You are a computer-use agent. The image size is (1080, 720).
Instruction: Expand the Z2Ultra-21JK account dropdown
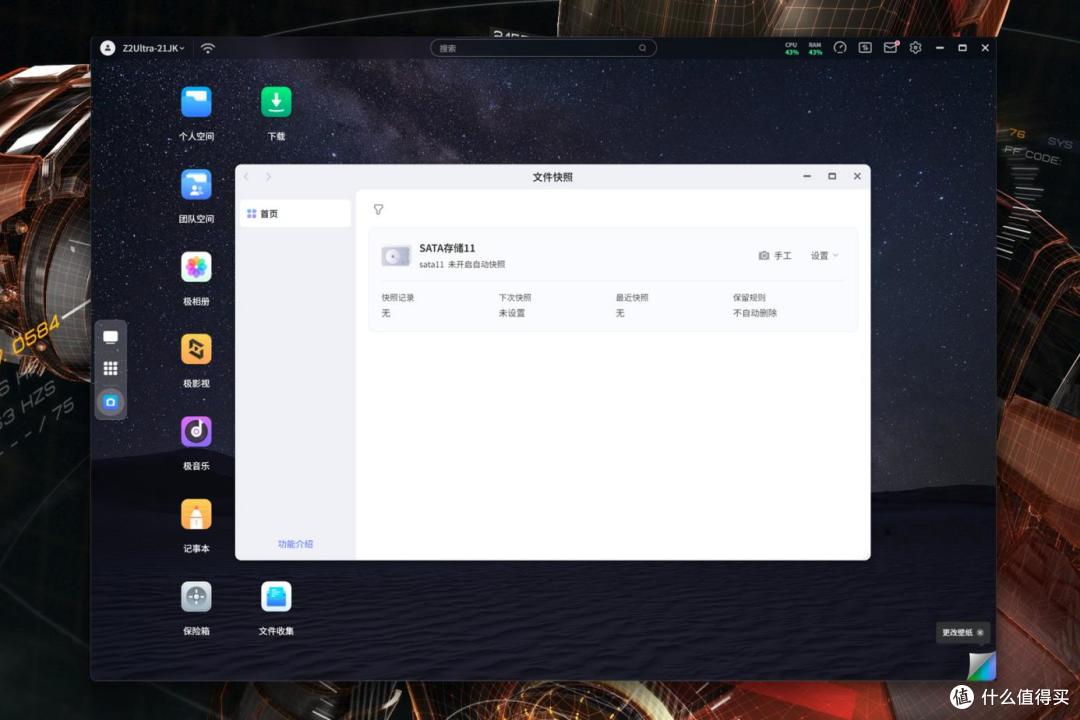click(x=153, y=48)
